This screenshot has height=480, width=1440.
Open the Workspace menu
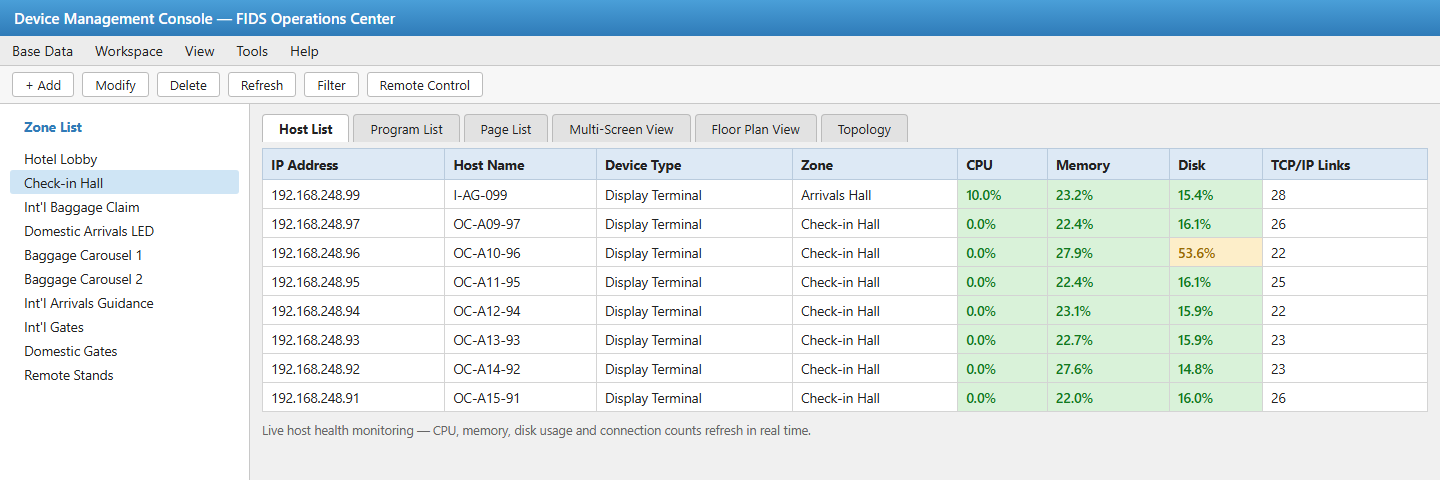coord(129,51)
